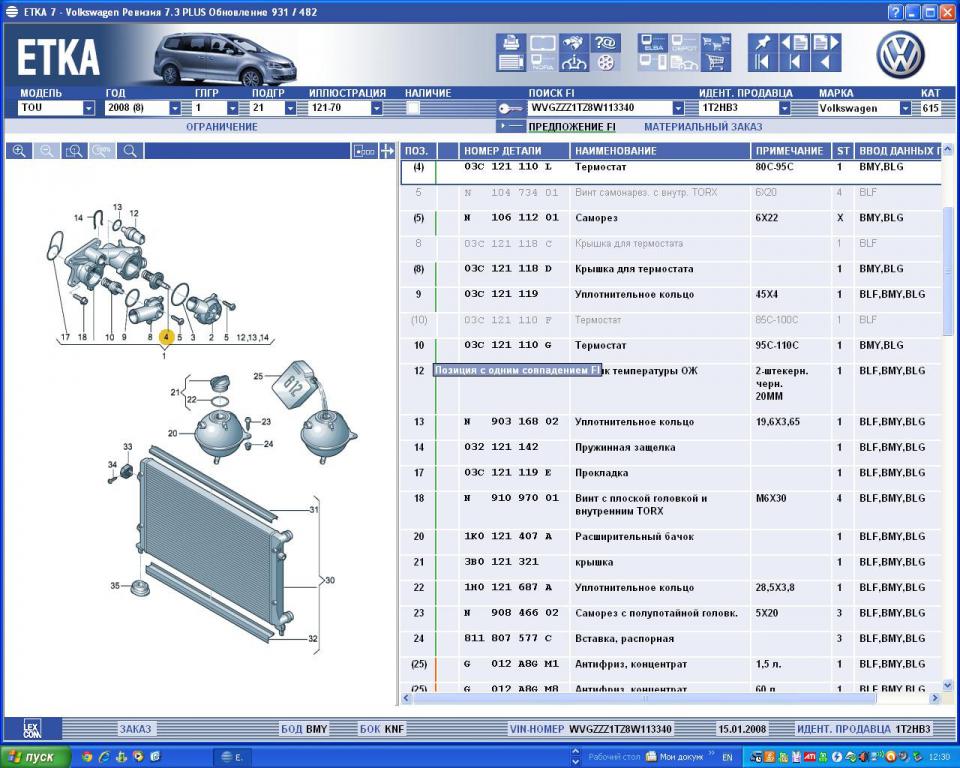
Task: Click the Windows пуск Start button
Action: 36,757
